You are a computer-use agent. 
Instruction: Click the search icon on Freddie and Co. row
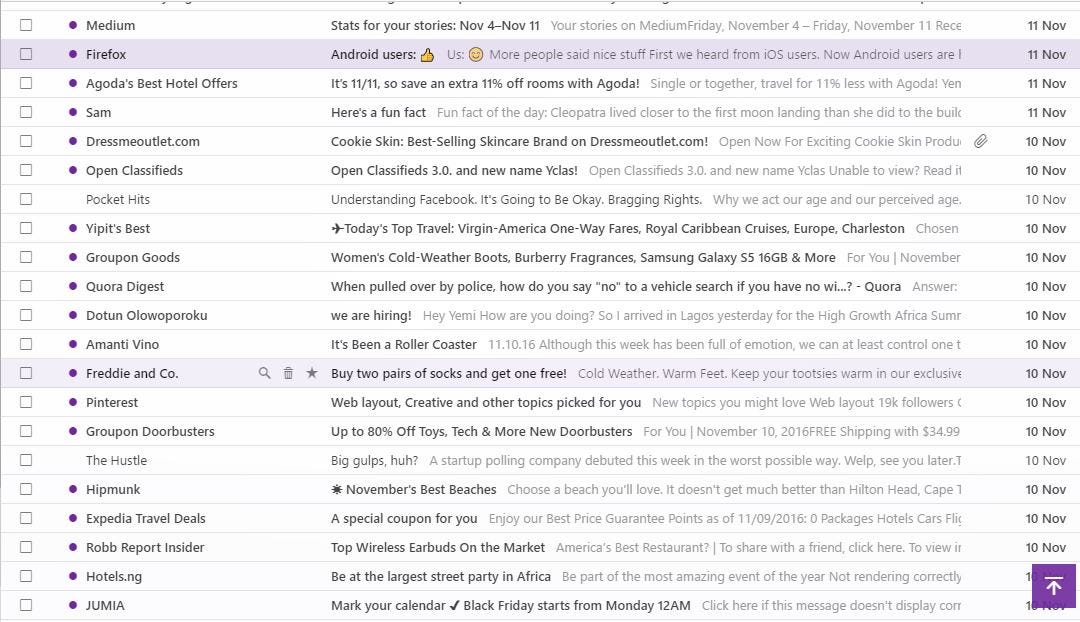[264, 373]
